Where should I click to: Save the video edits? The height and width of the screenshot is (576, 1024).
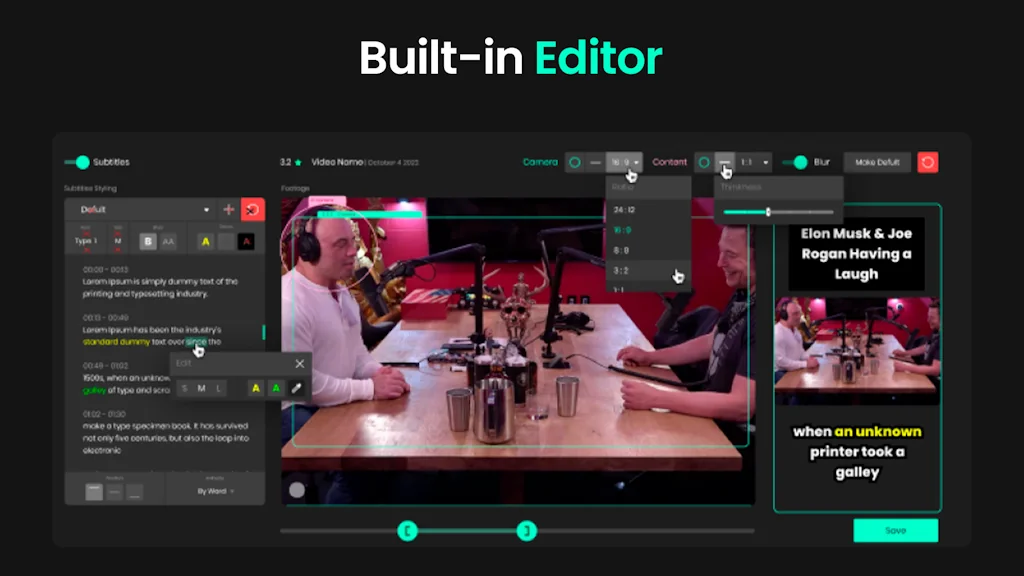(895, 530)
